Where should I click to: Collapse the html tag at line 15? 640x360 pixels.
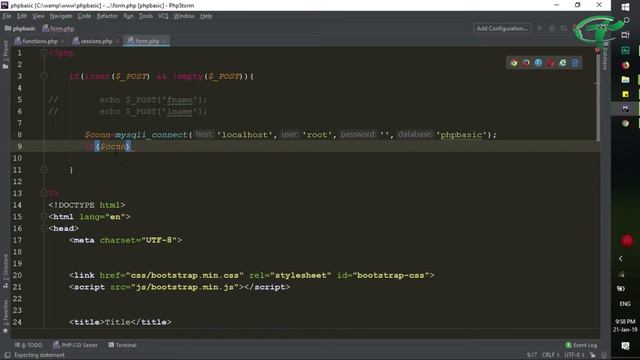coord(44,217)
